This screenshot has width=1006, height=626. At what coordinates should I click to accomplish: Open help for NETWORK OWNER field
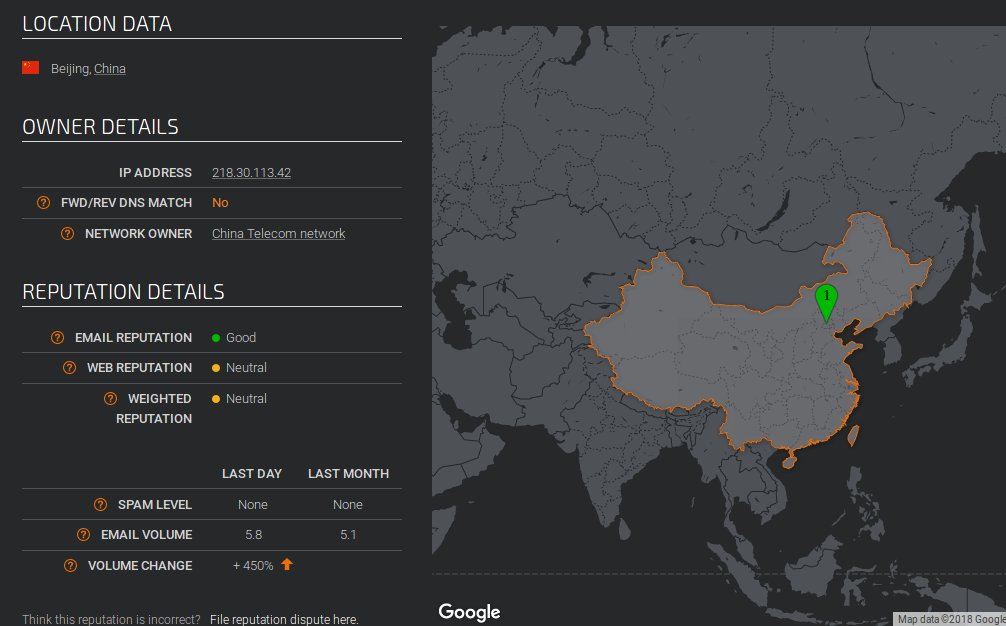click(x=67, y=233)
